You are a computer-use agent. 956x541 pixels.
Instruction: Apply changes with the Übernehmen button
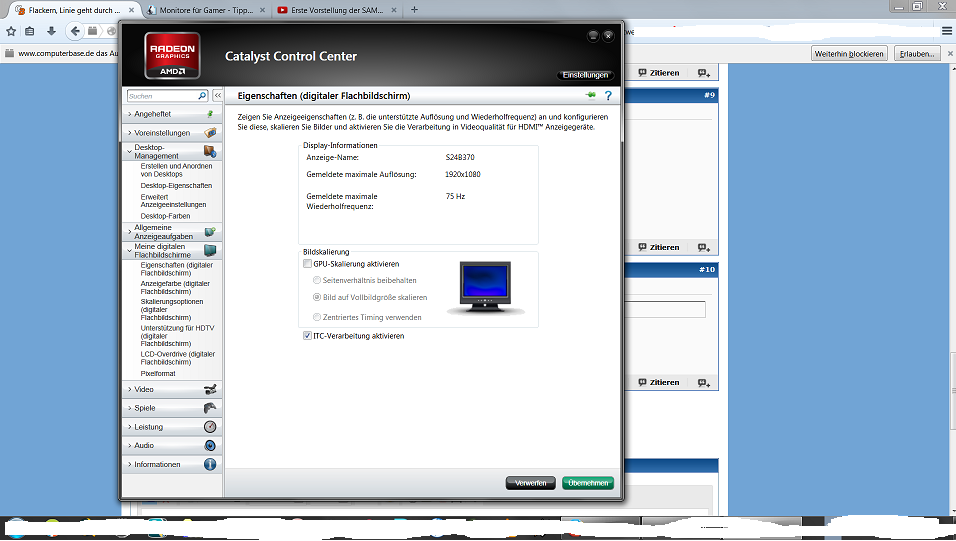[588, 483]
